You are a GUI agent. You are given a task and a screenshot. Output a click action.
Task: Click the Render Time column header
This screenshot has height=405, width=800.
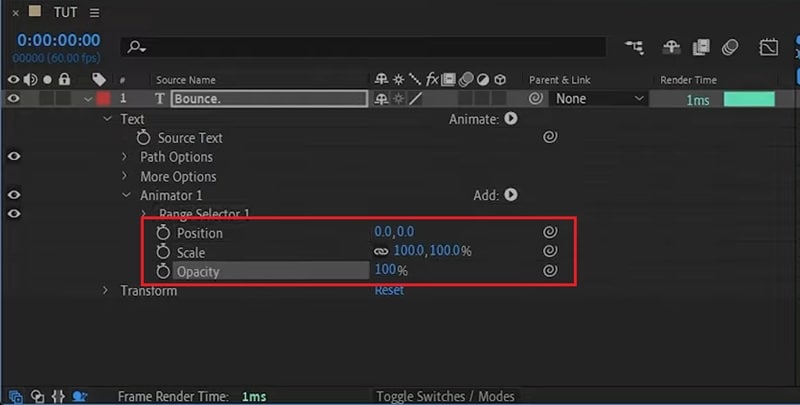click(688, 80)
